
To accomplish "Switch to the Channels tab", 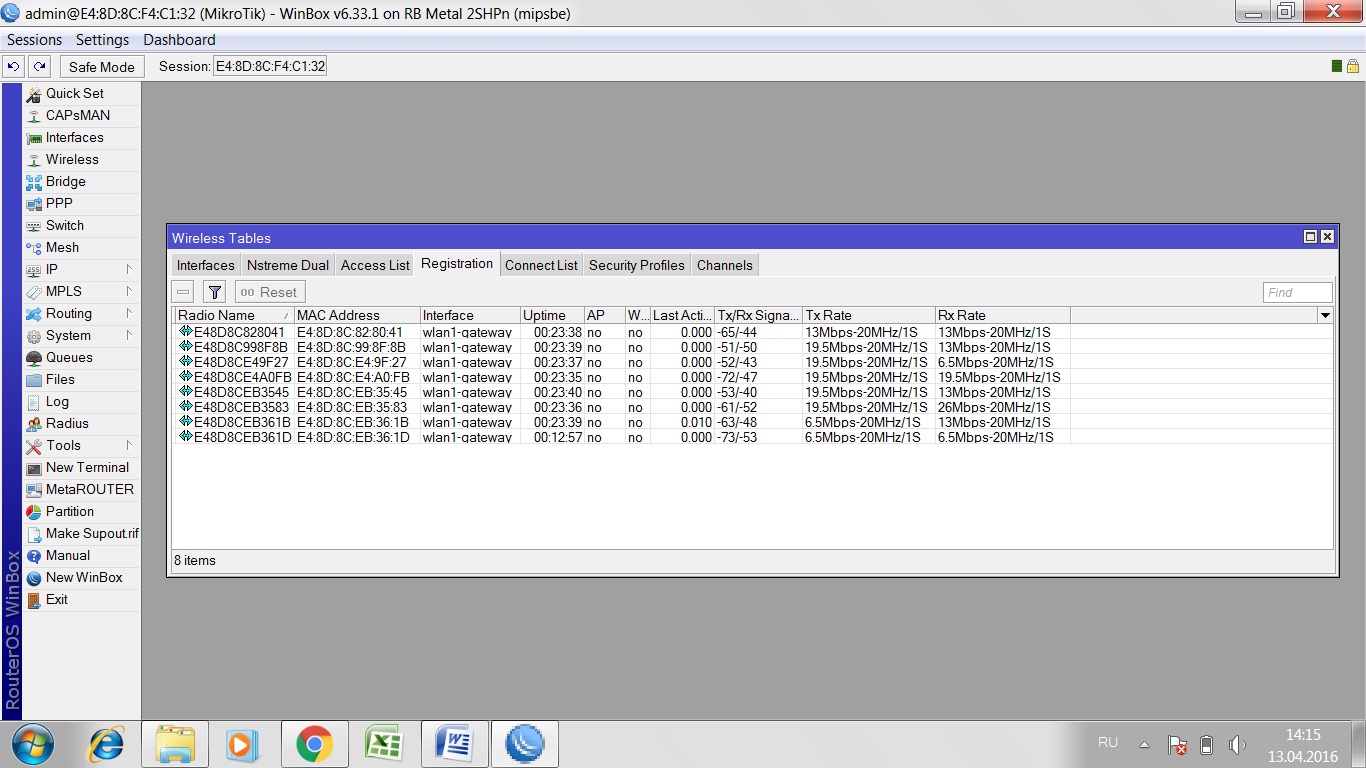I will click(725, 265).
